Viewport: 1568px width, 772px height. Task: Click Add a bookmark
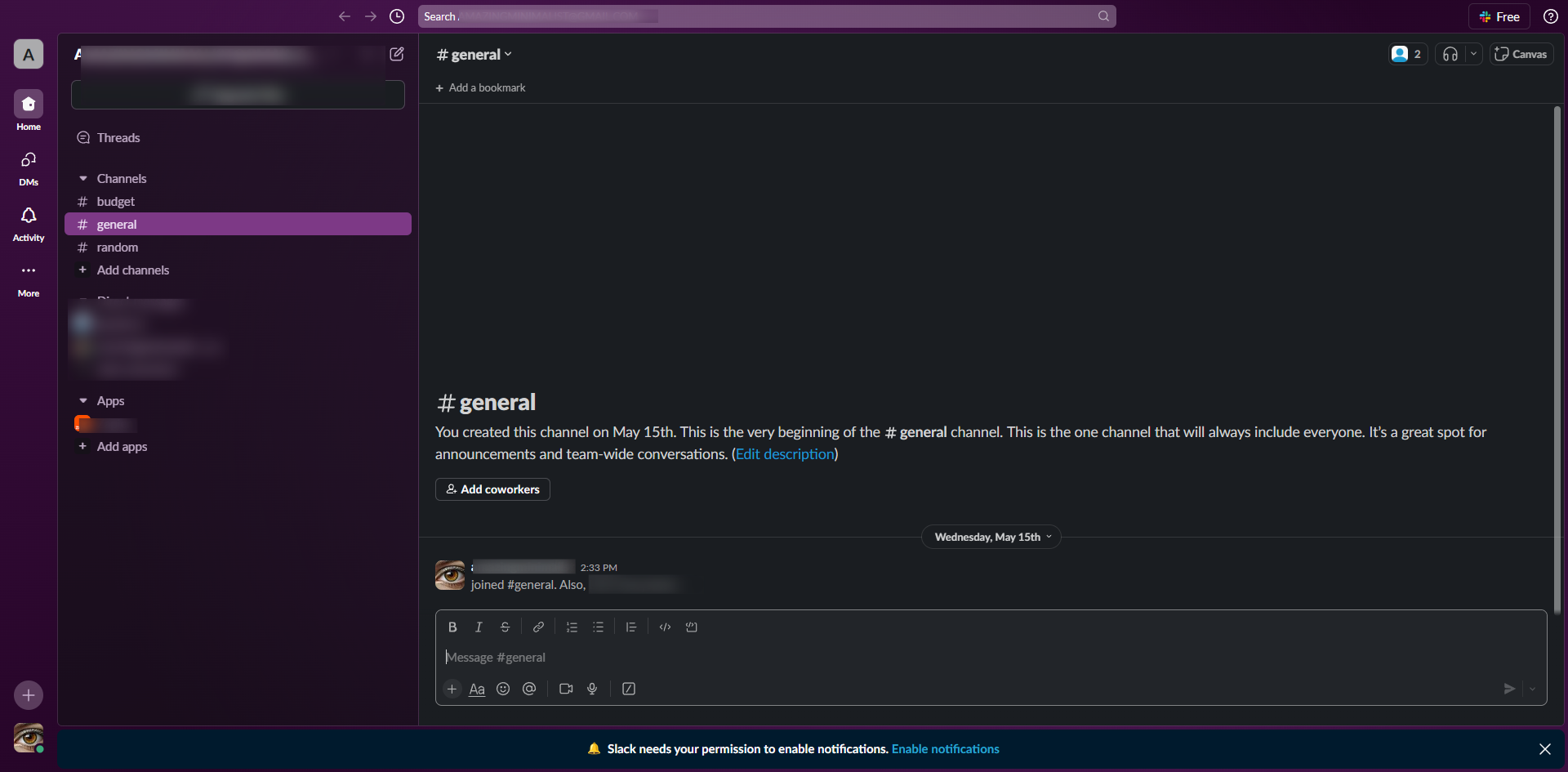pyautogui.click(x=480, y=87)
